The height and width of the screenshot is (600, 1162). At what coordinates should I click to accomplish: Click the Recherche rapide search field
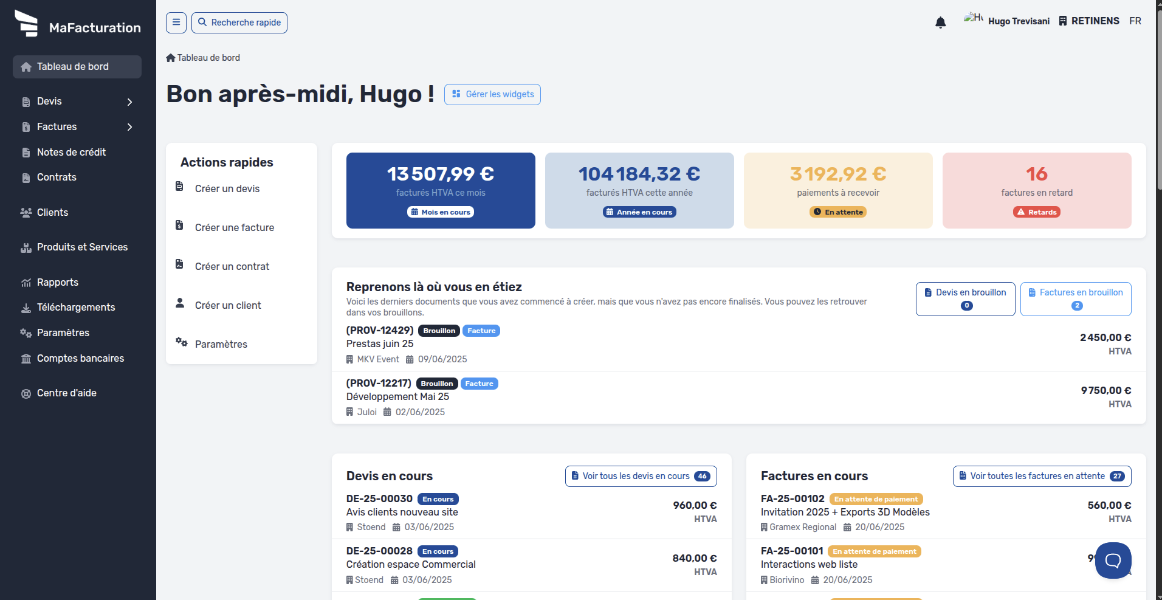(239, 23)
